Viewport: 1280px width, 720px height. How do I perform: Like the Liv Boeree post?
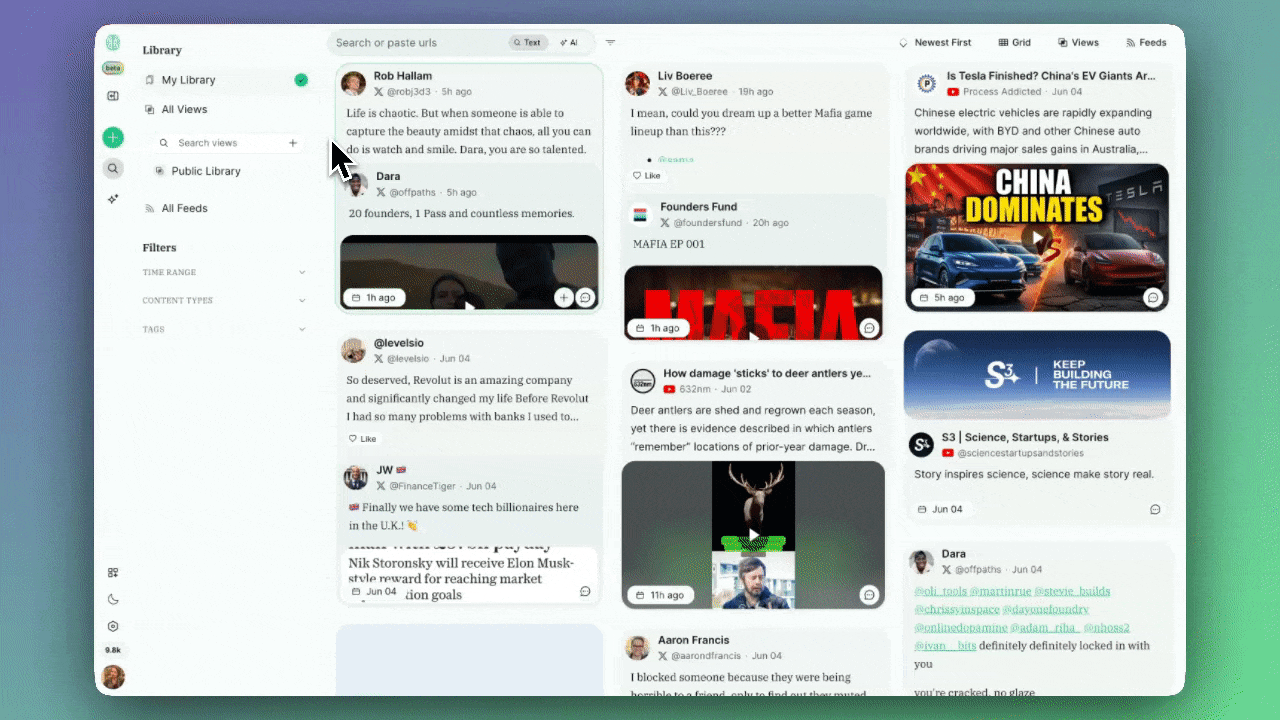click(x=646, y=175)
